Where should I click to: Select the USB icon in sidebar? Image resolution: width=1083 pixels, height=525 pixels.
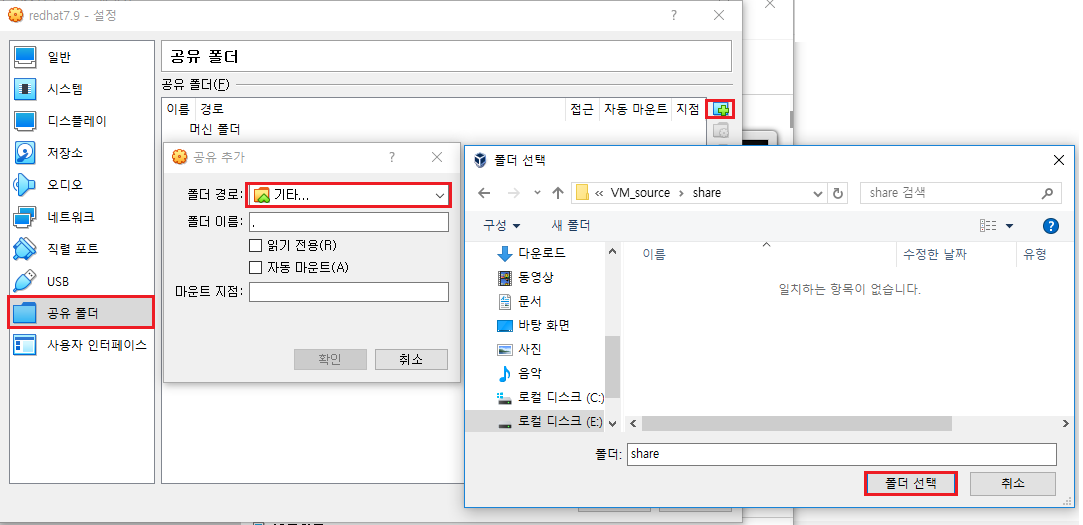tap(25, 281)
